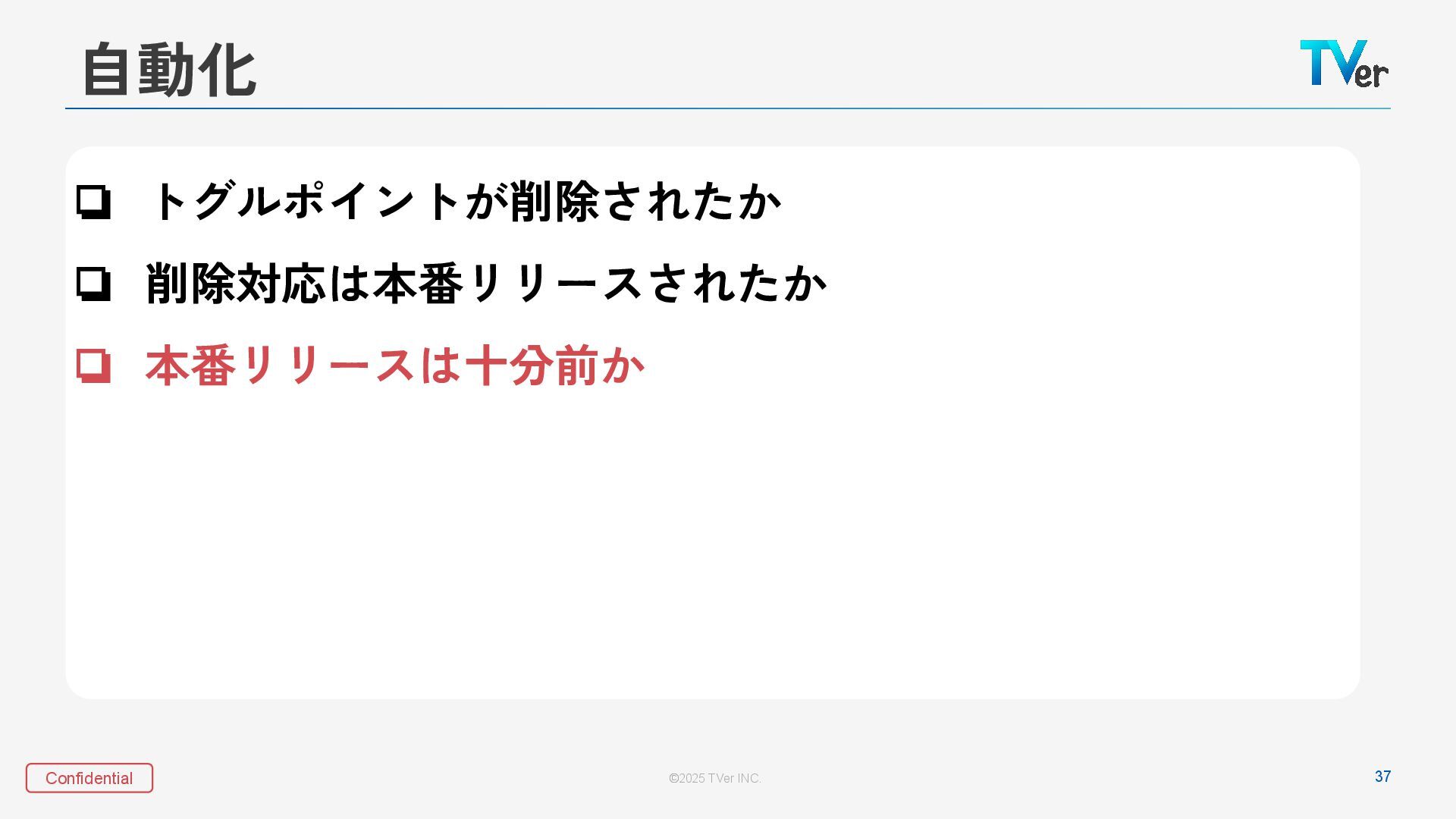
Task: Click the blue divider line under the title
Action: click(728, 108)
